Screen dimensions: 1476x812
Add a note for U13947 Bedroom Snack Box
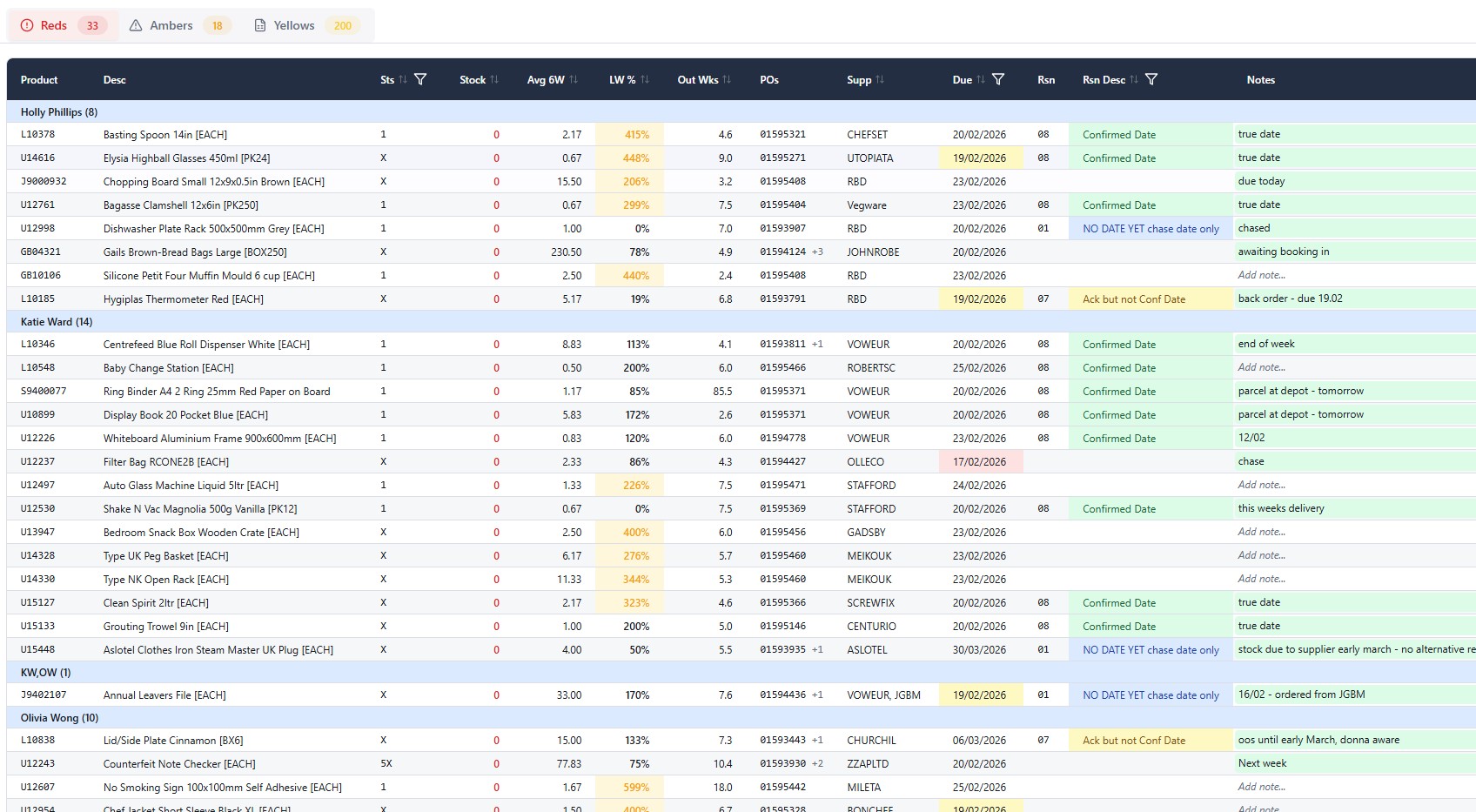click(1353, 532)
